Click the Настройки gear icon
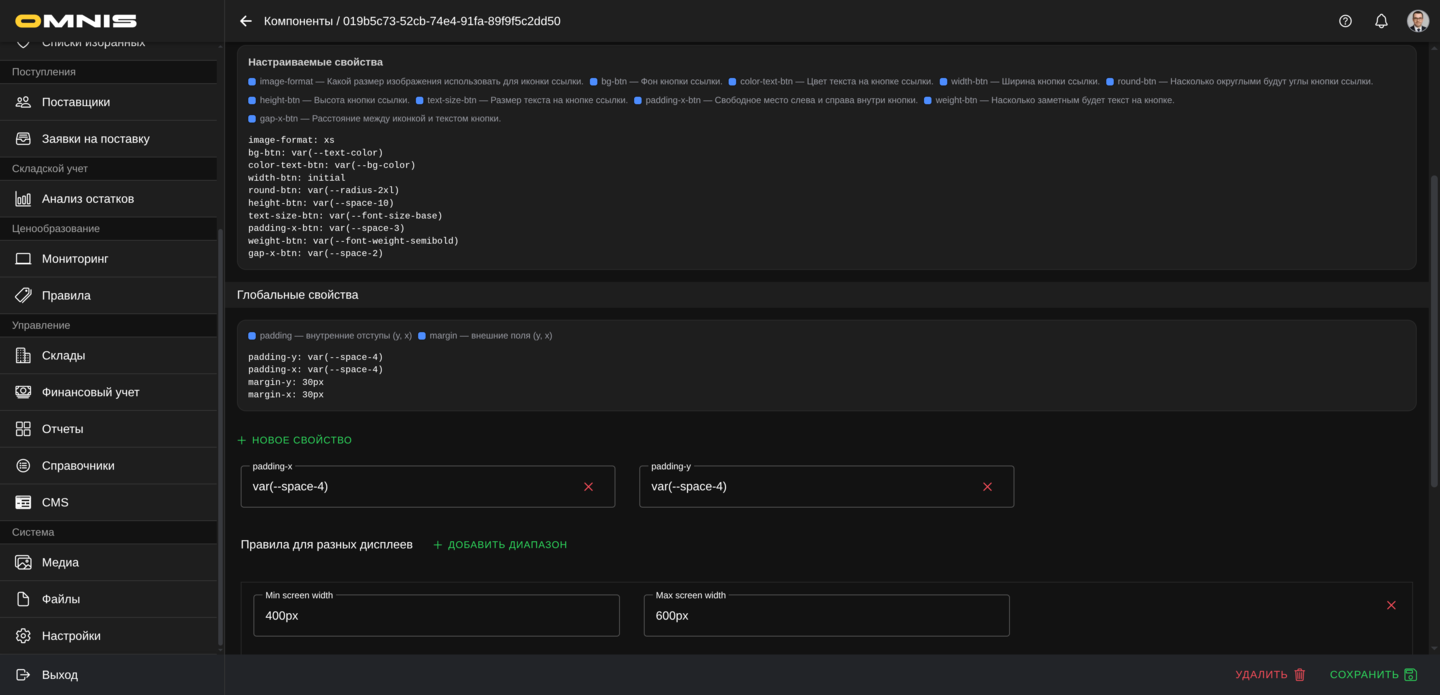Image resolution: width=1440 pixels, height=695 pixels. (23, 636)
